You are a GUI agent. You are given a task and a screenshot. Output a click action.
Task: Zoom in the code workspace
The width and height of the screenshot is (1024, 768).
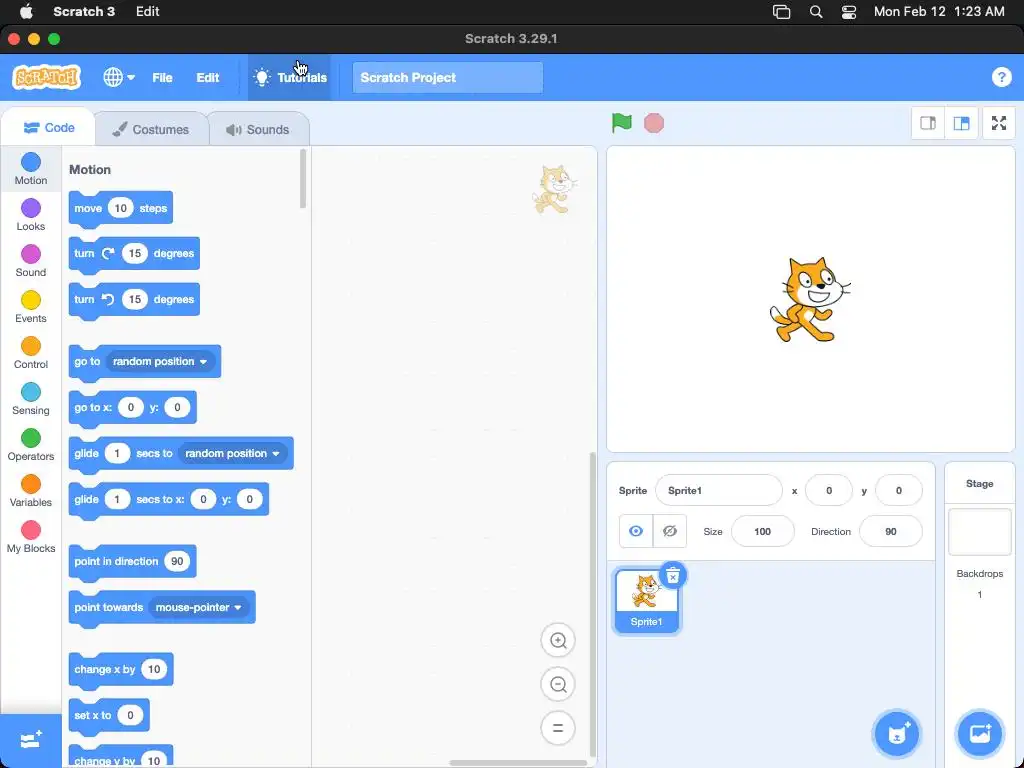[x=558, y=641]
